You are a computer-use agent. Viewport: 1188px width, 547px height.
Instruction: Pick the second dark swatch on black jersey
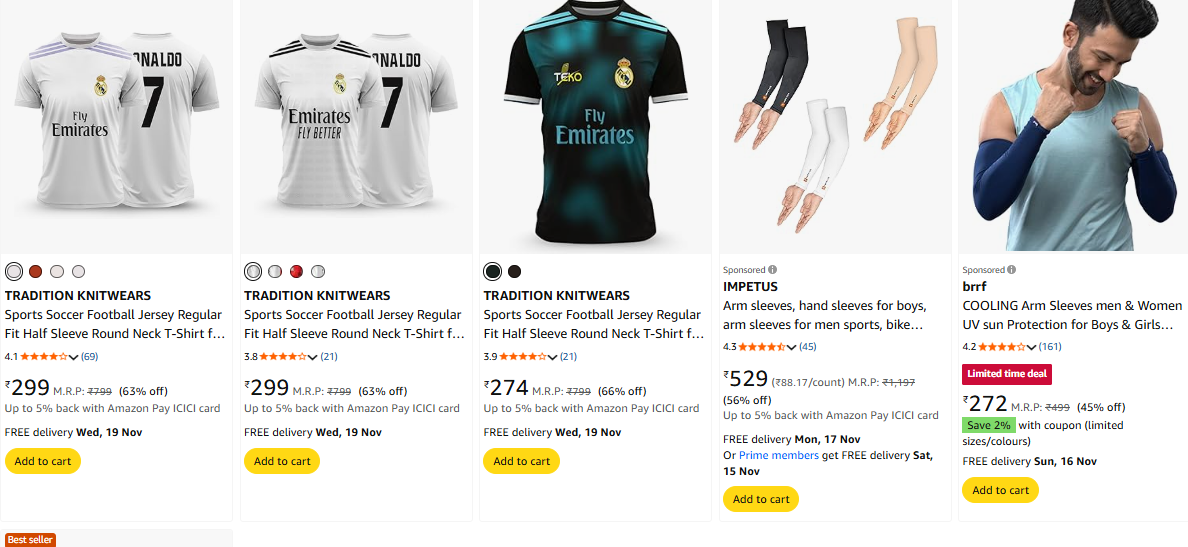pyautogui.click(x=514, y=271)
